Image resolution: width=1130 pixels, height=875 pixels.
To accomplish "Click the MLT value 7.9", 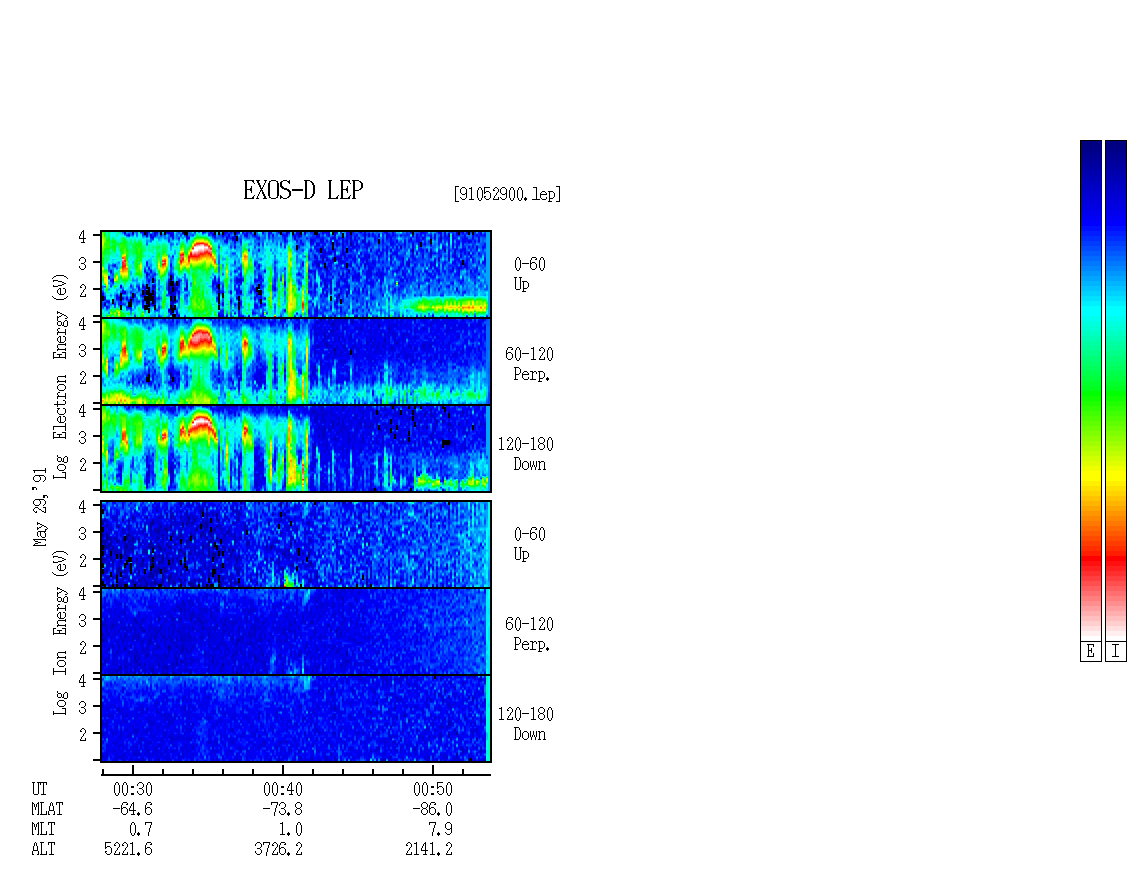I will [x=440, y=830].
